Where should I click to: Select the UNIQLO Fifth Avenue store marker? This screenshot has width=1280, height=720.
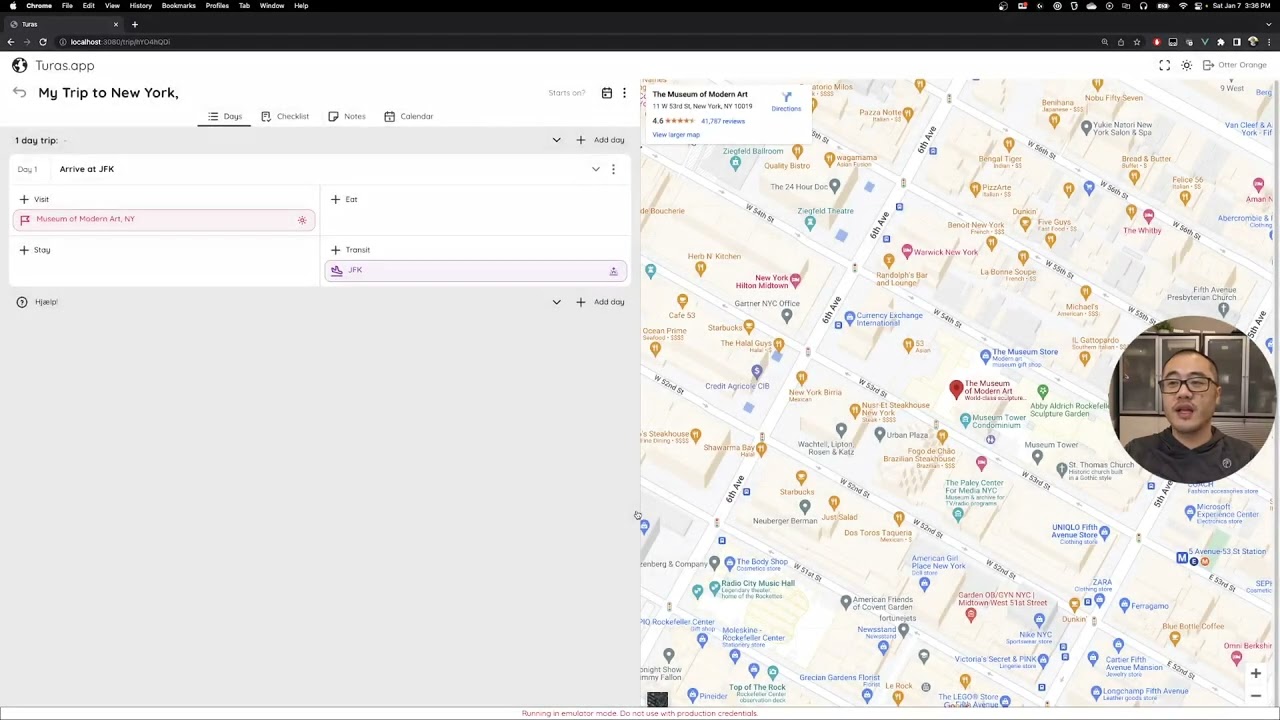tap(1104, 533)
